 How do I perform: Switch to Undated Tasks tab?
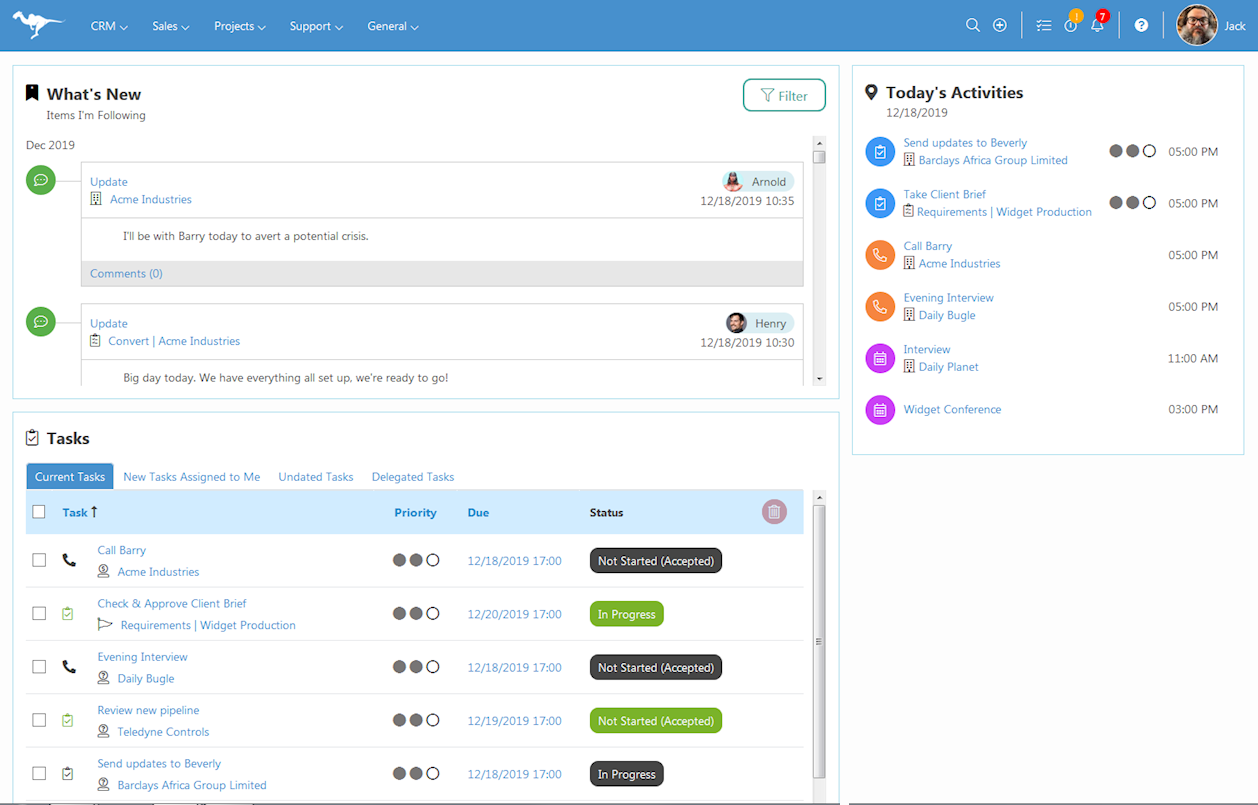coord(316,477)
